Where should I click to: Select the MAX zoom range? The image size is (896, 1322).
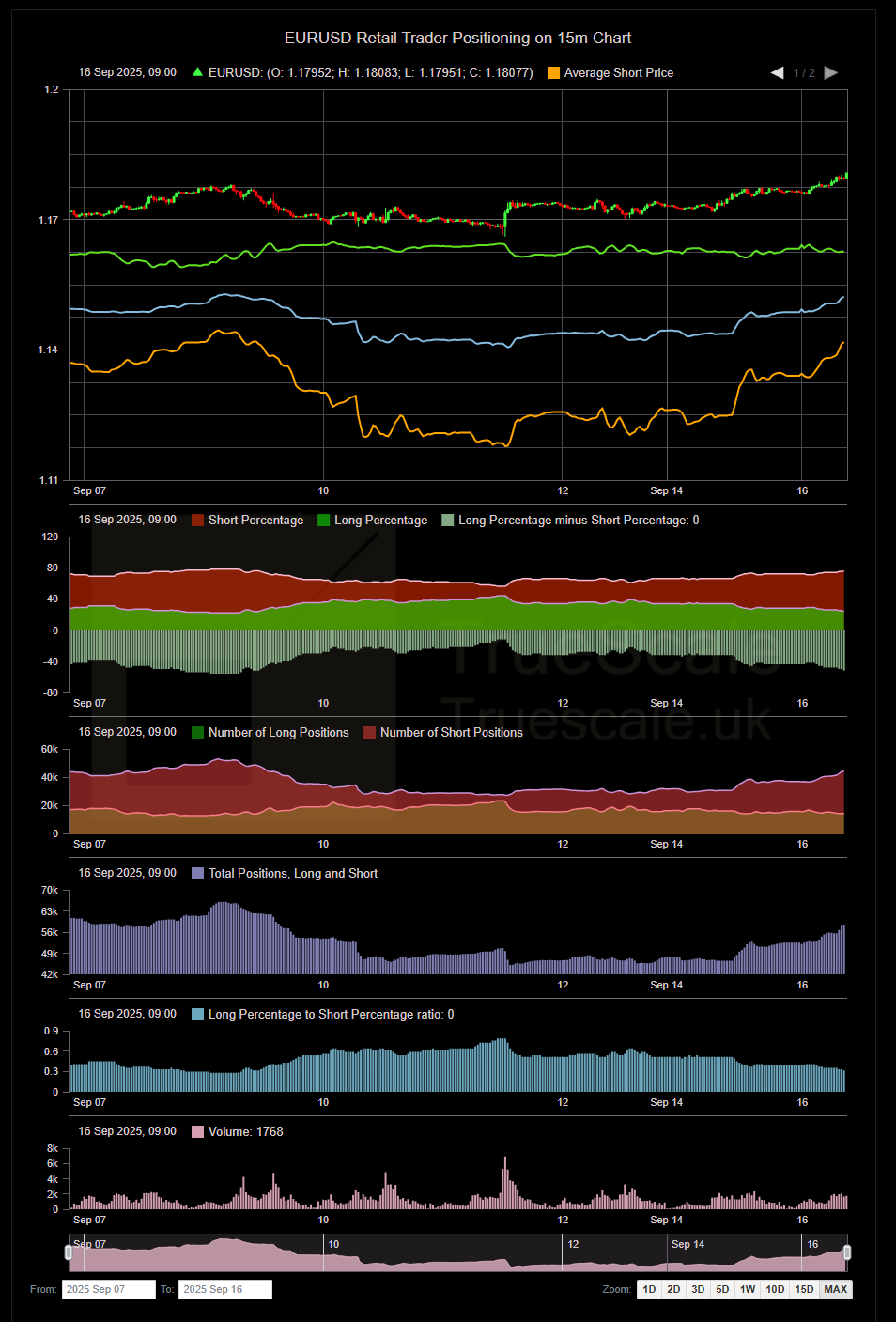[x=836, y=1289]
